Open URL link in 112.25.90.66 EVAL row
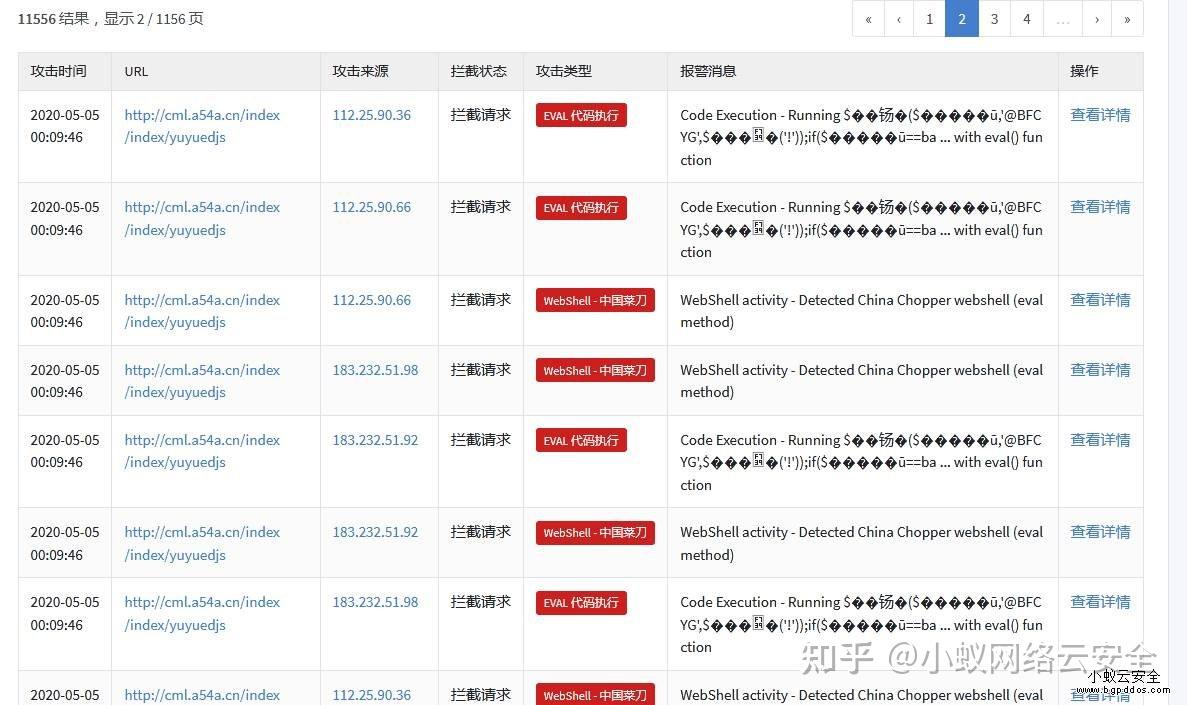This screenshot has height=705, width=1187. click(202, 218)
